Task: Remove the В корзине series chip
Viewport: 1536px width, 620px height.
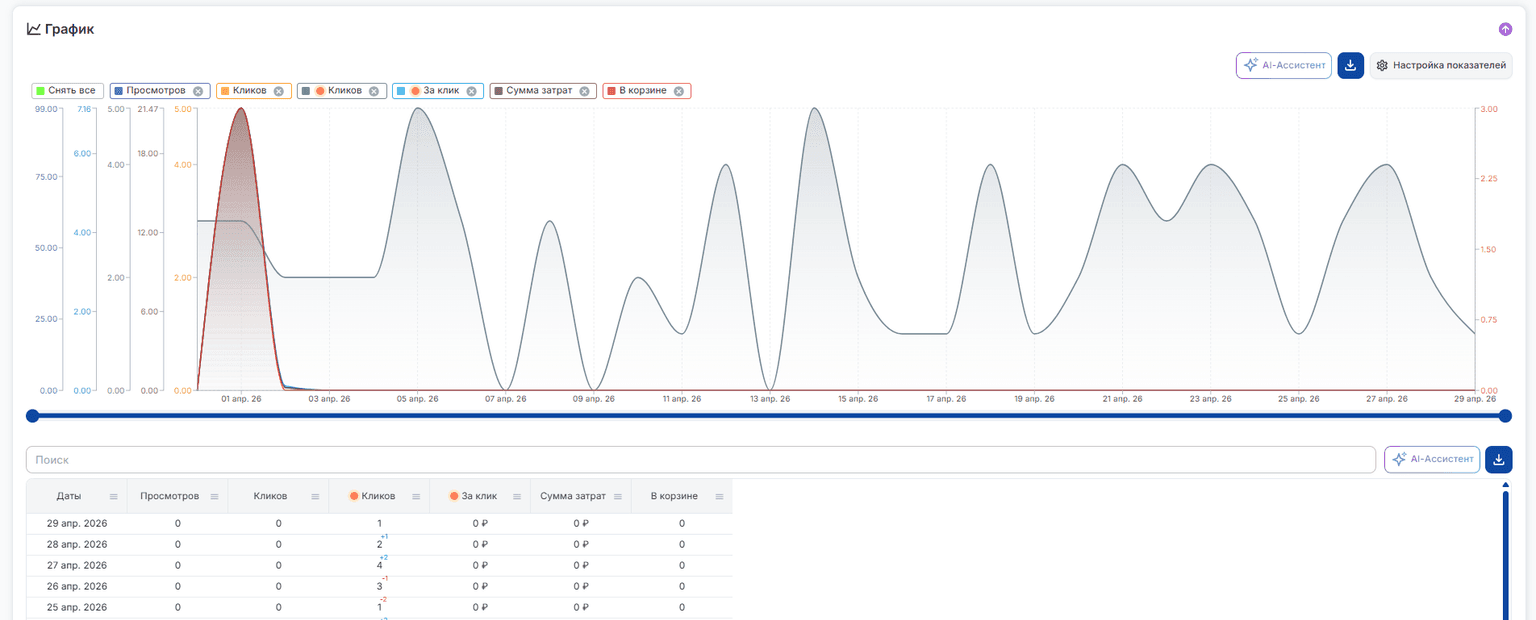Action: pyautogui.click(x=678, y=91)
